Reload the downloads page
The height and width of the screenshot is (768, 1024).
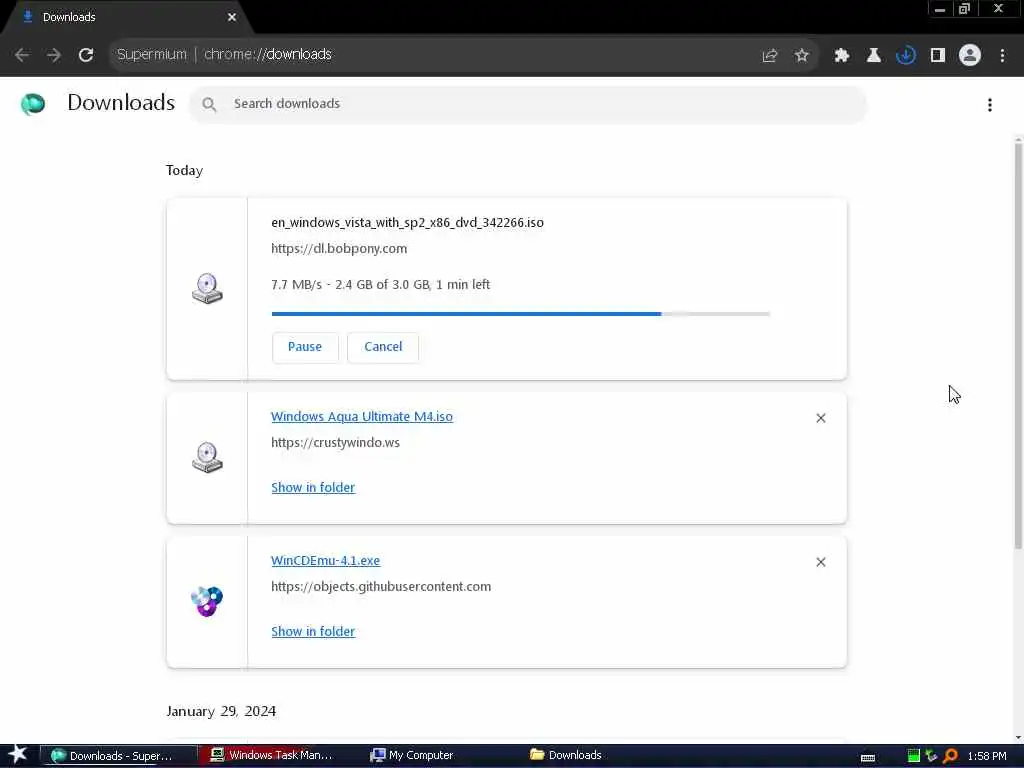(86, 55)
